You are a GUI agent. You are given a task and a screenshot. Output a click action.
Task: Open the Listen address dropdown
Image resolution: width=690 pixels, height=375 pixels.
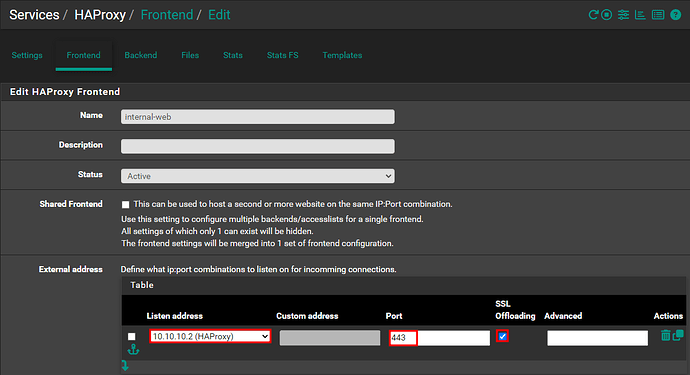point(210,336)
